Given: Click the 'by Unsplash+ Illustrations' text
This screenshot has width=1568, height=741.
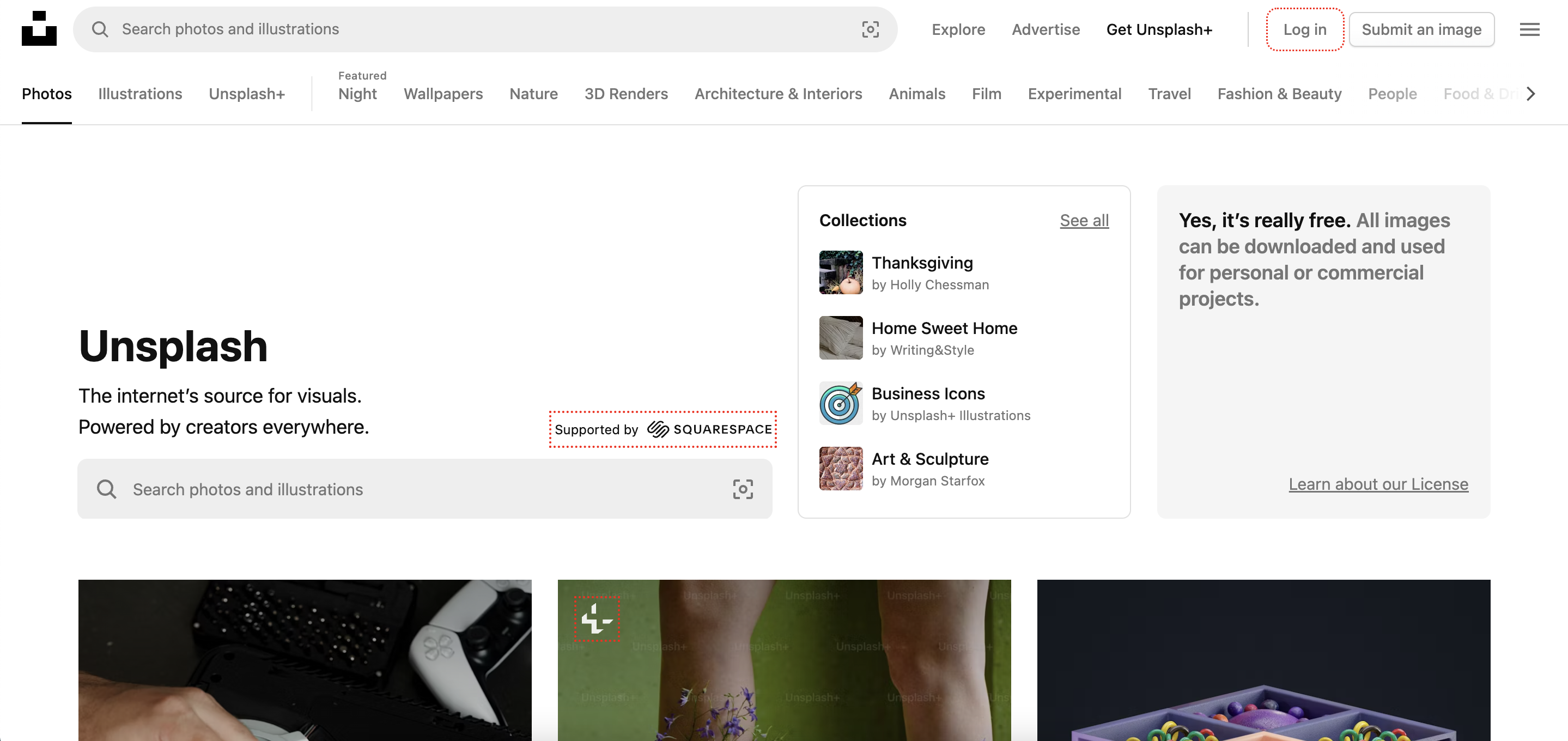Looking at the screenshot, I should (951, 415).
